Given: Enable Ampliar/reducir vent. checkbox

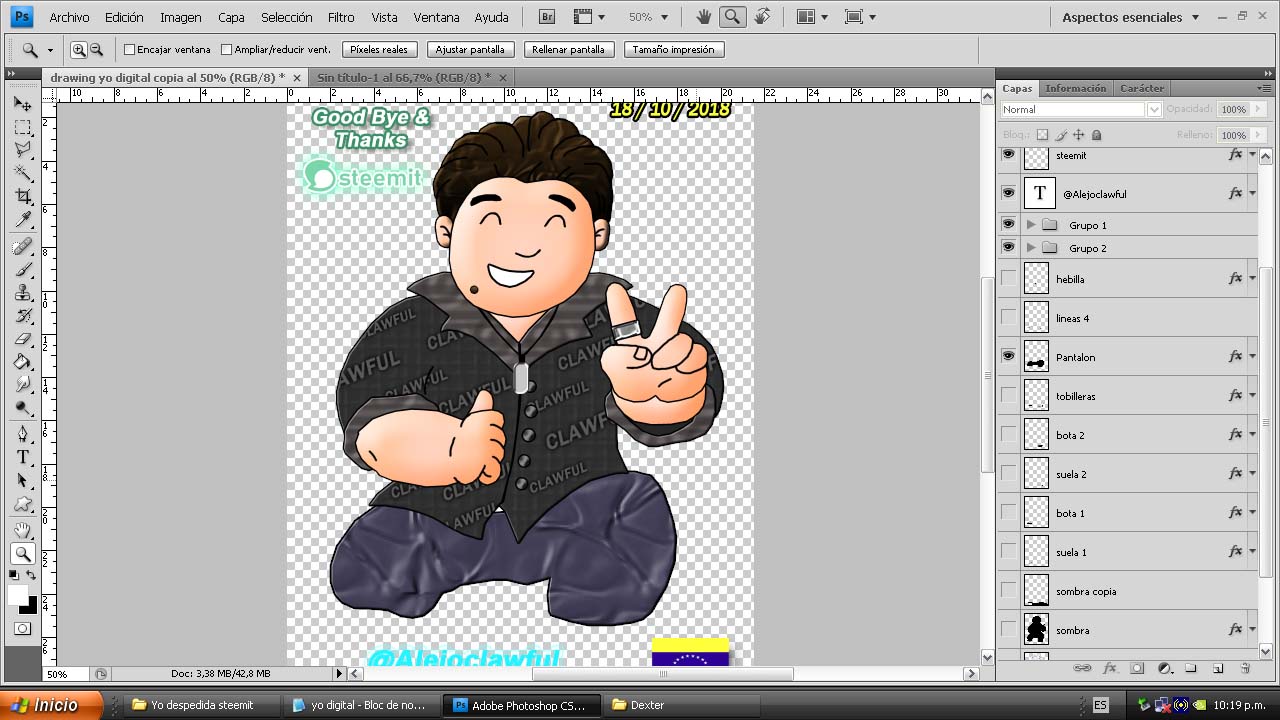Looking at the screenshot, I should coord(226,50).
